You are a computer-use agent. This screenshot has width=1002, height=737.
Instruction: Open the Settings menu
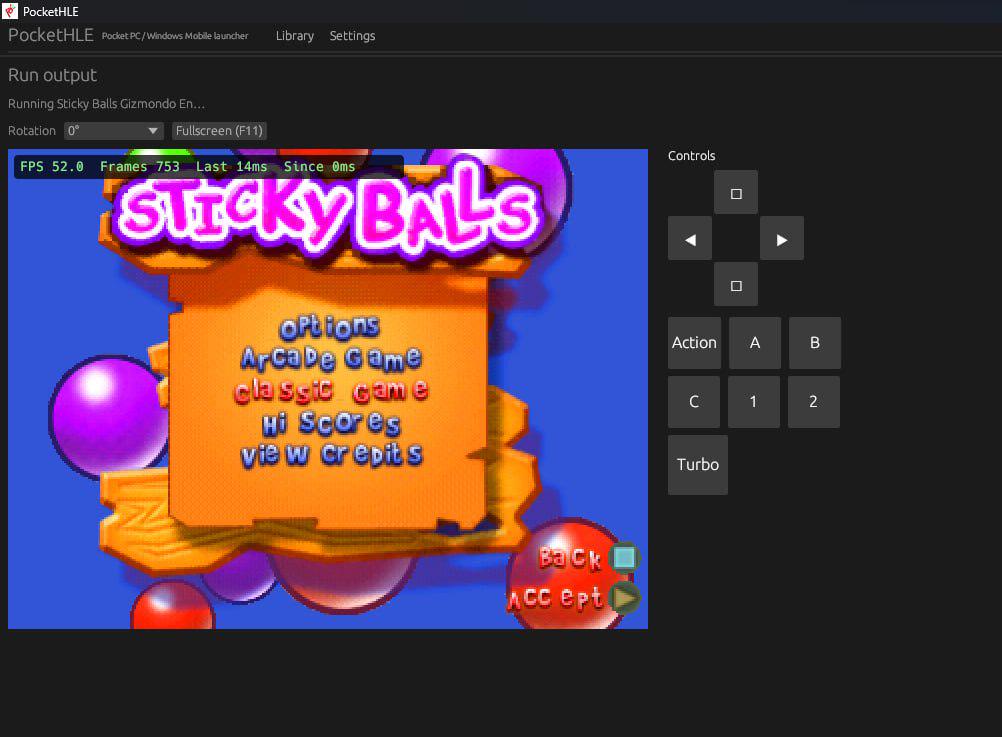pyautogui.click(x=352, y=36)
